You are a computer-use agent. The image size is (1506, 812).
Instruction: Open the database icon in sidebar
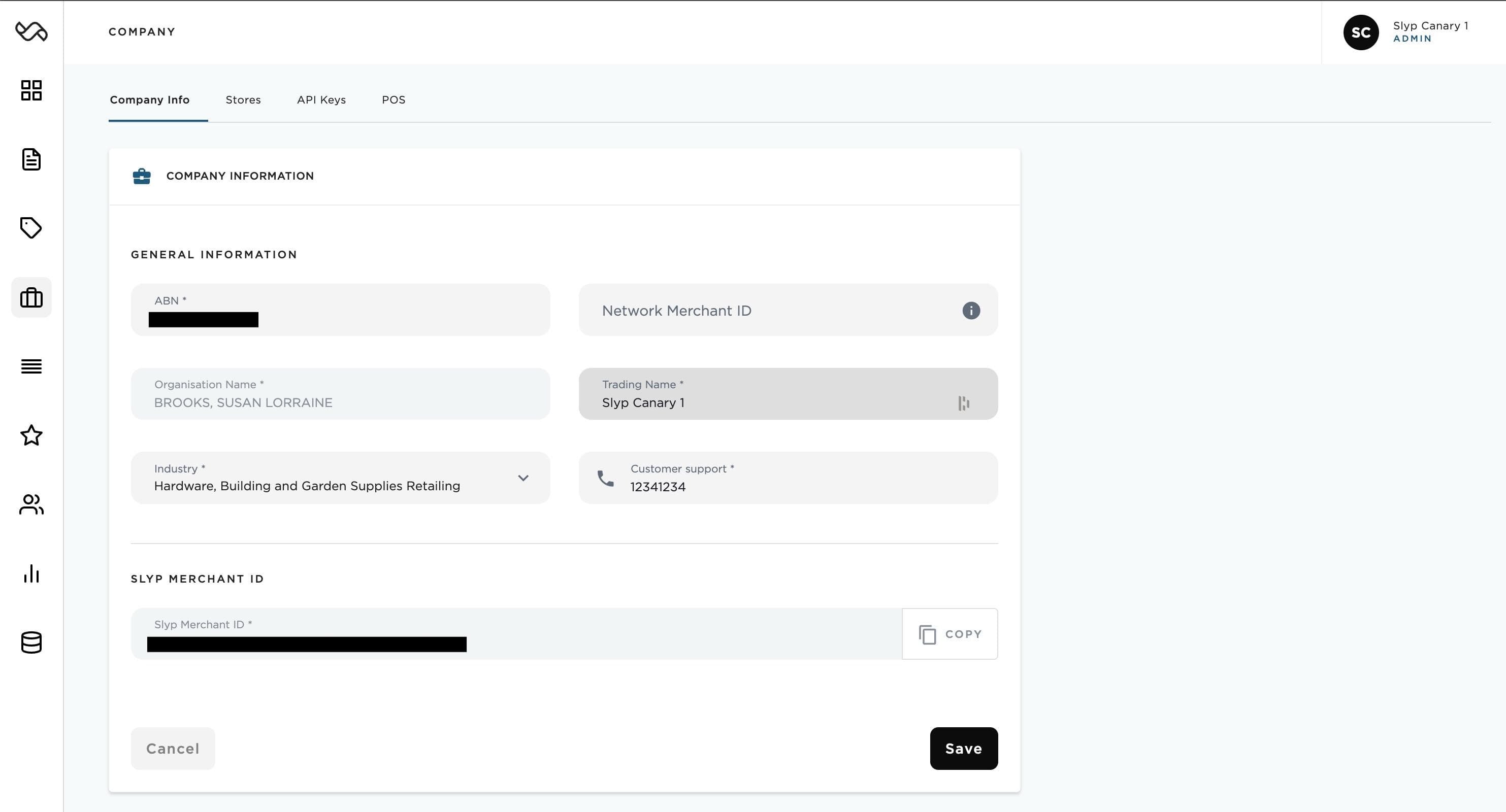pos(31,642)
